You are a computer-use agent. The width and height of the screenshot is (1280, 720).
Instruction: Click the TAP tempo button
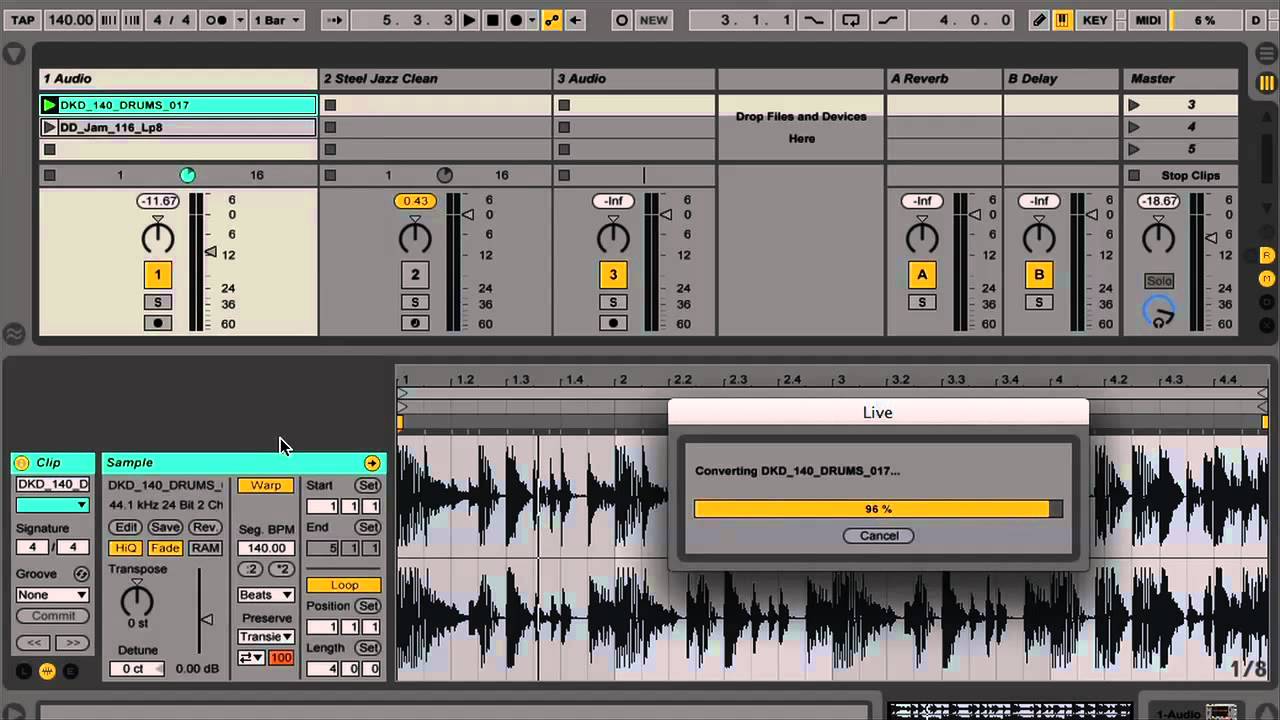pyautogui.click(x=21, y=20)
